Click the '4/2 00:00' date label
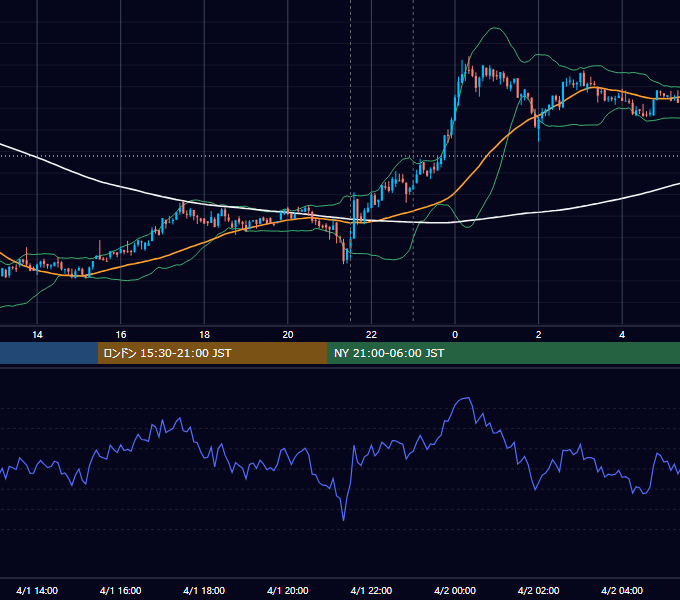Viewport: 680px width, 600px height. (455, 591)
